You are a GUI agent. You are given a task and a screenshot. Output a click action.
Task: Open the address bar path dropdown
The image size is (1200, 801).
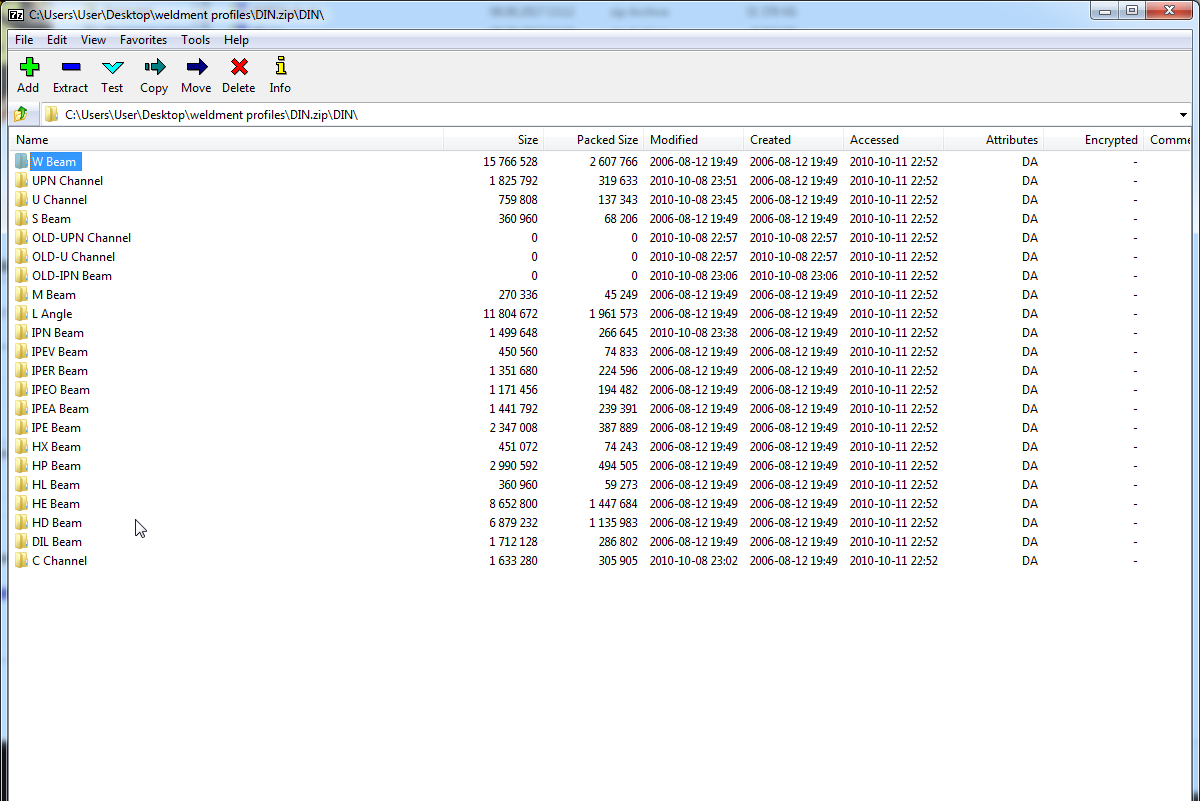coord(1184,114)
